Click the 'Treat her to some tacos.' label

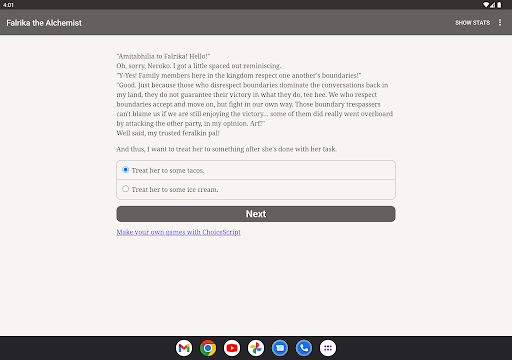click(x=168, y=170)
